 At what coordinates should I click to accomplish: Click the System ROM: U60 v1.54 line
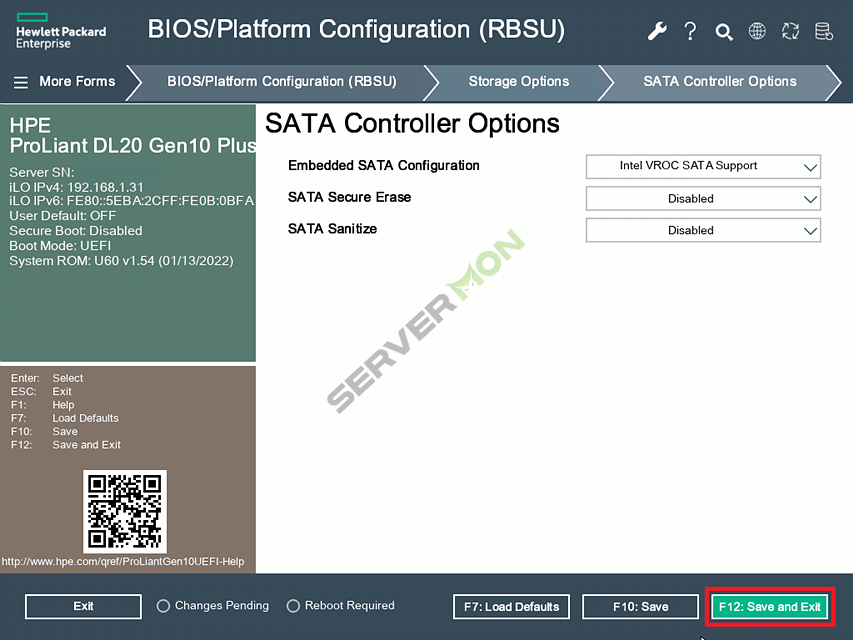121,261
